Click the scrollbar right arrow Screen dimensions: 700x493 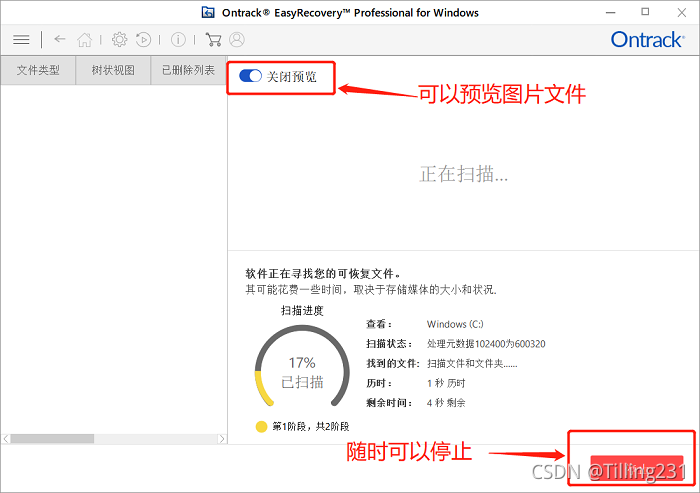click(x=222, y=439)
